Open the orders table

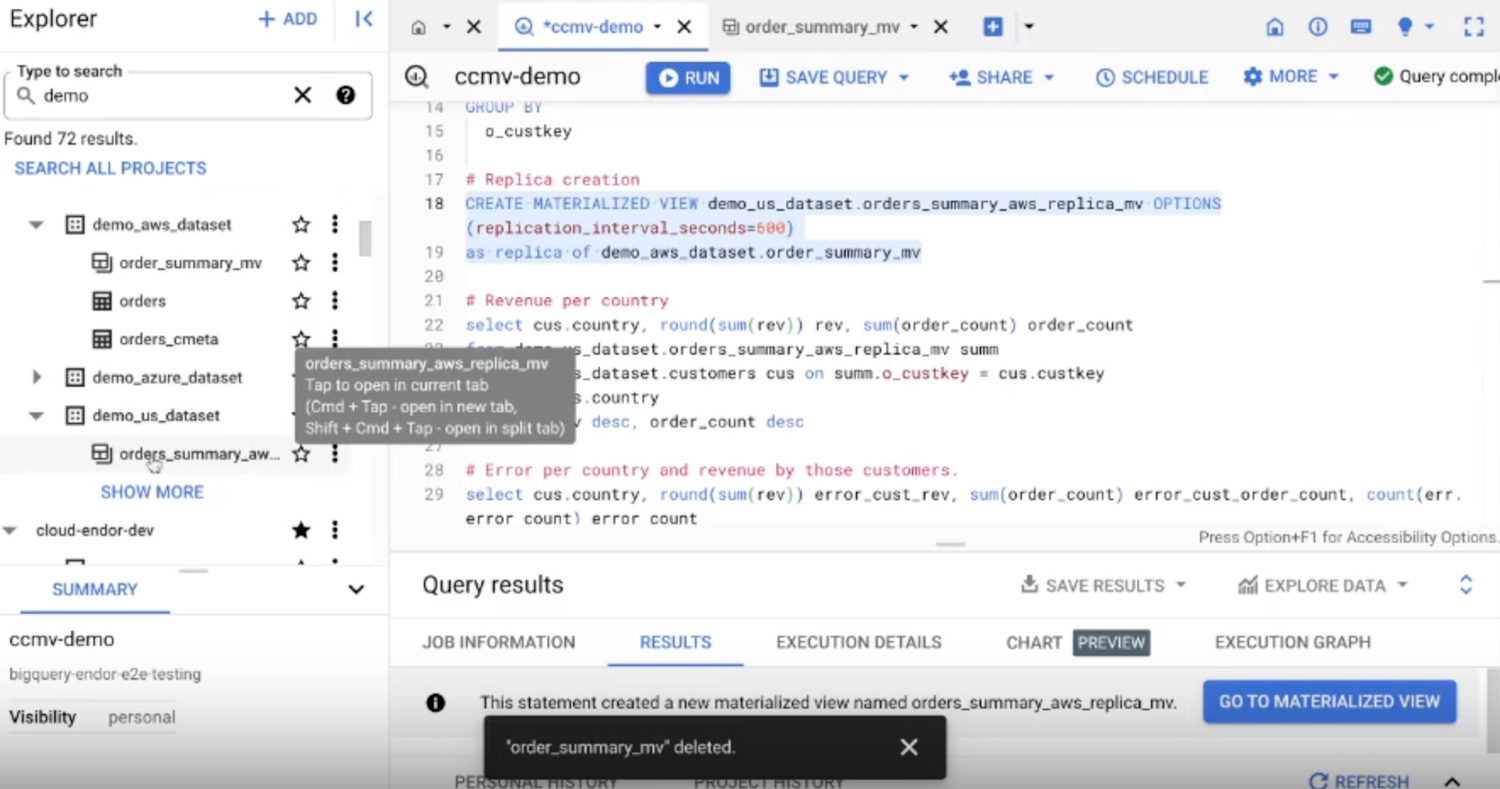[x=142, y=301]
